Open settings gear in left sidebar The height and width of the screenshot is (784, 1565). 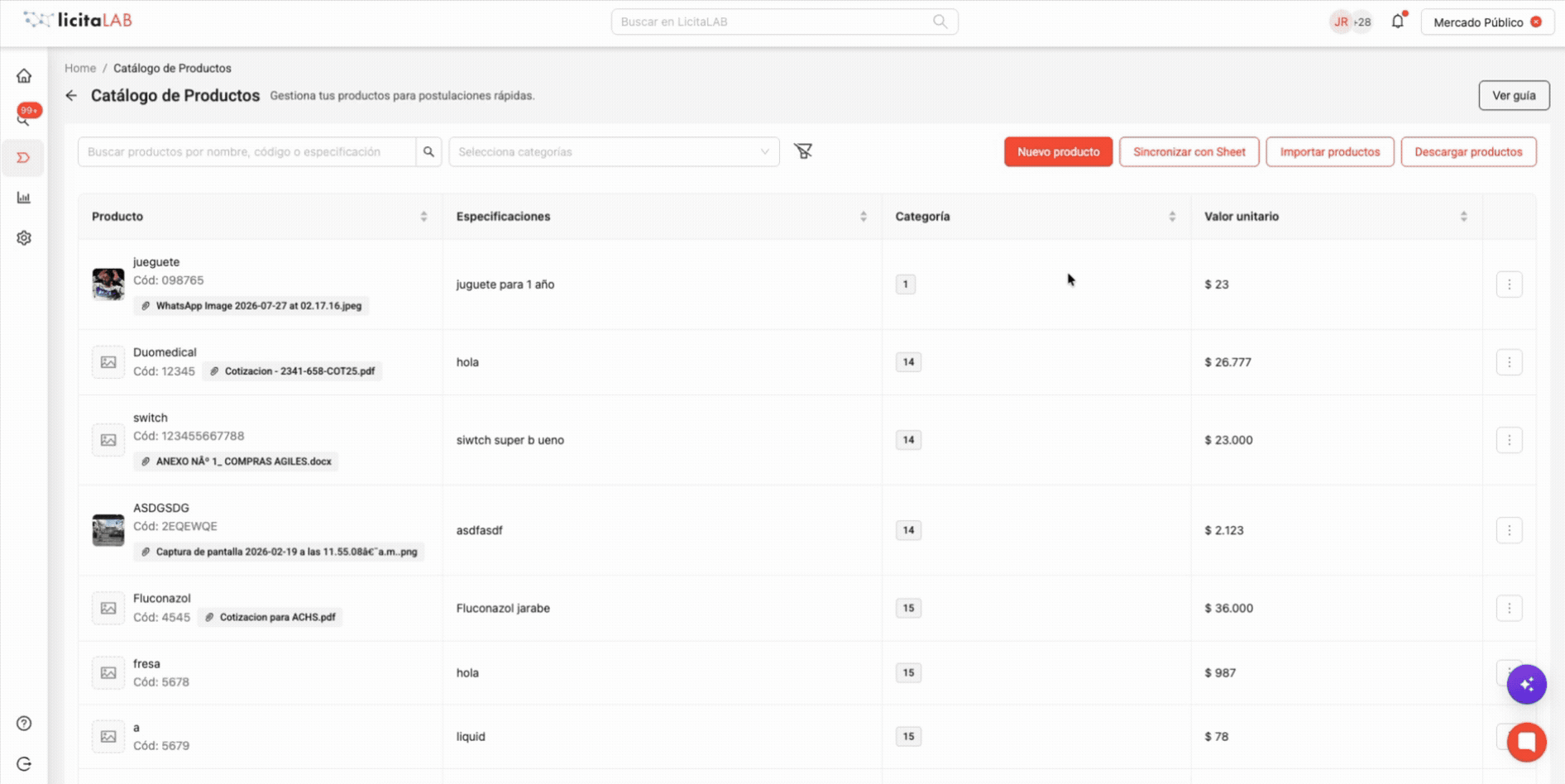24,238
